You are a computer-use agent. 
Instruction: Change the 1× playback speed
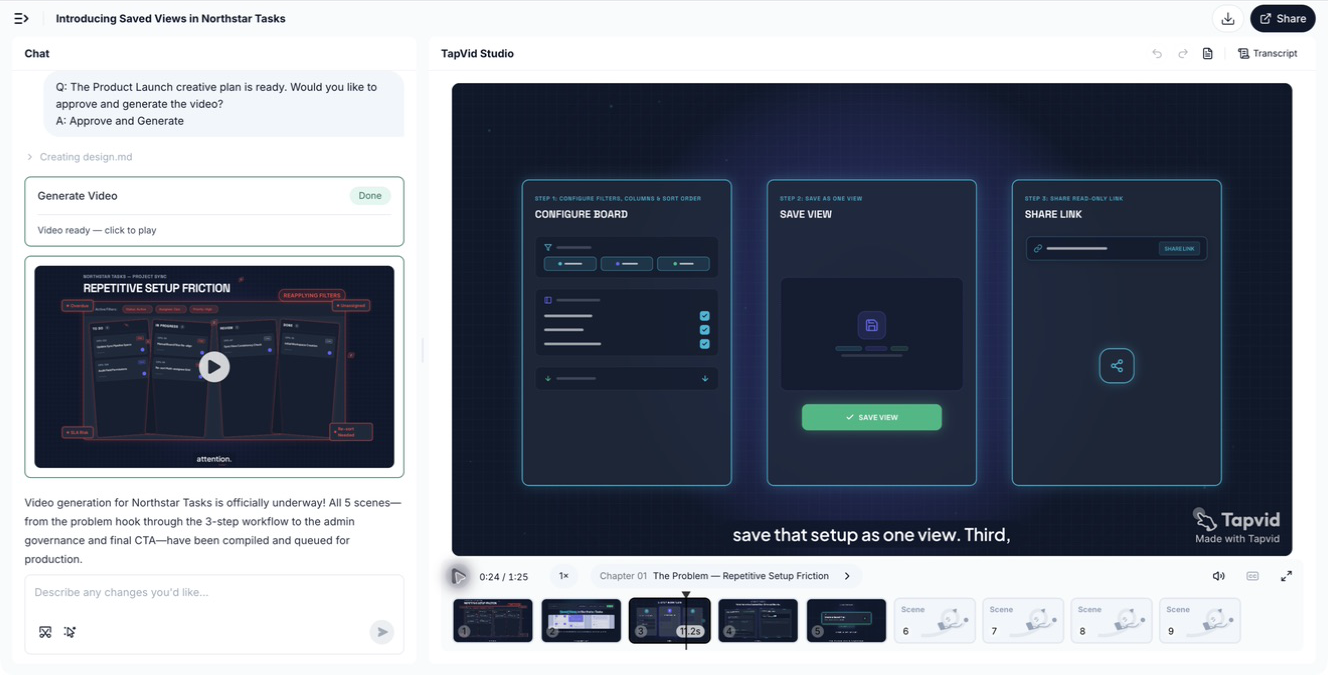pos(564,576)
